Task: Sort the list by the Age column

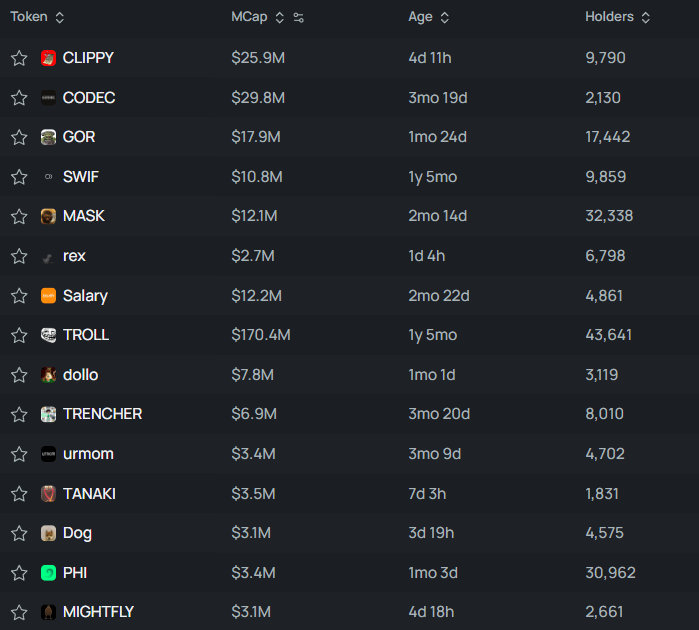Action: 444,17
